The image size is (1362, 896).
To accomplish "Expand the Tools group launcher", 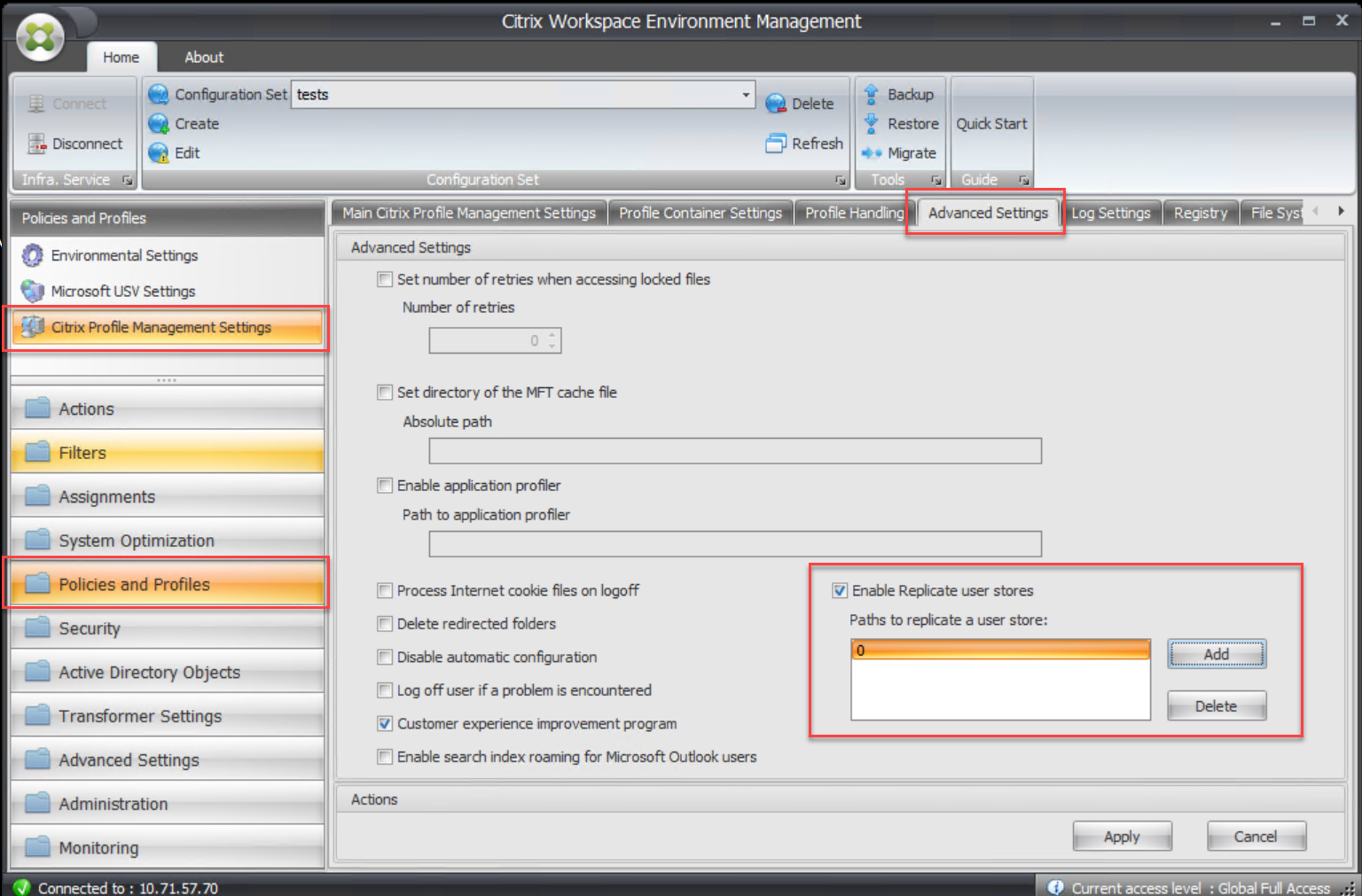I will point(936,180).
